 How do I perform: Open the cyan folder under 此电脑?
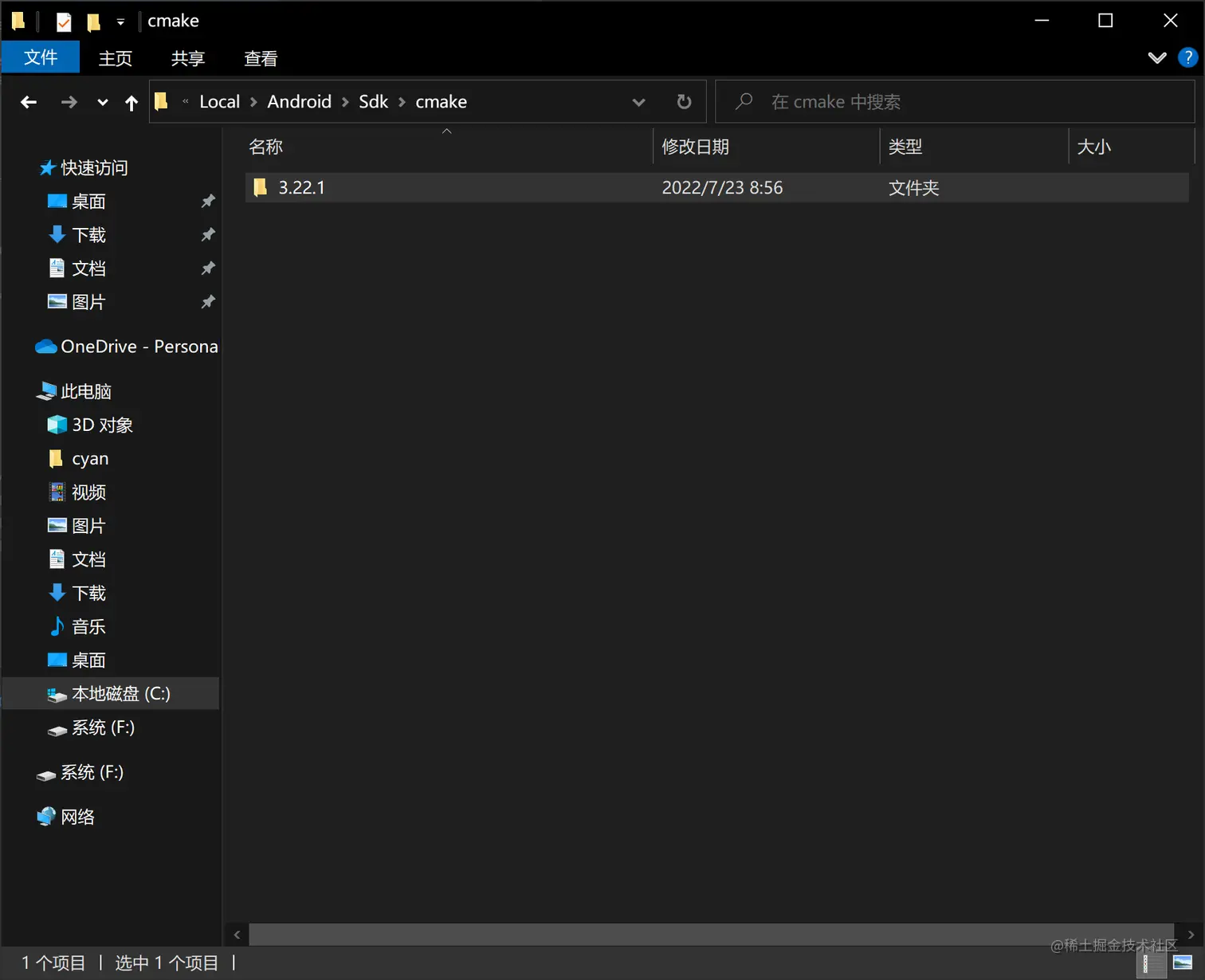90,459
